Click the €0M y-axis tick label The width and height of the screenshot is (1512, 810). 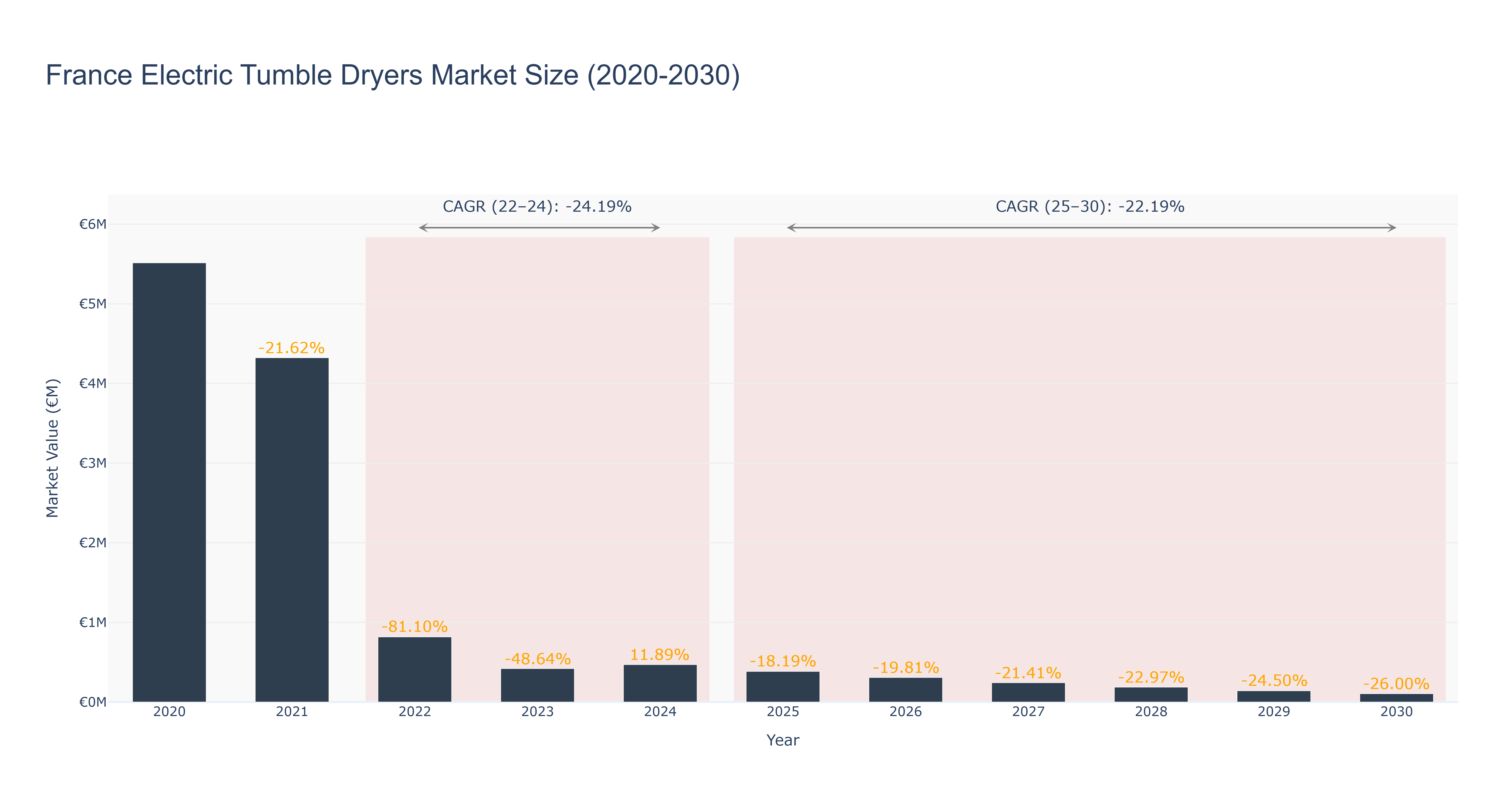[x=93, y=702]
